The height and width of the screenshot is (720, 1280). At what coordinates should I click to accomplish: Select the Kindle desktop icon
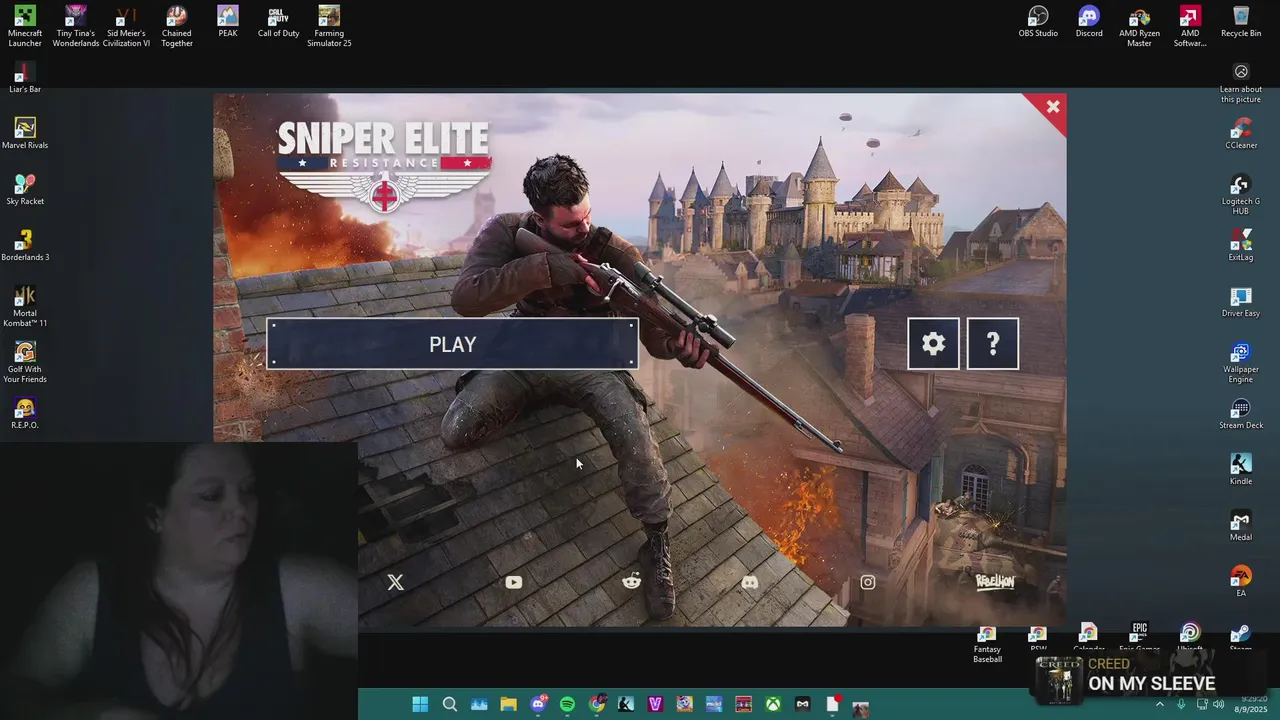[x=1241, y=470]
